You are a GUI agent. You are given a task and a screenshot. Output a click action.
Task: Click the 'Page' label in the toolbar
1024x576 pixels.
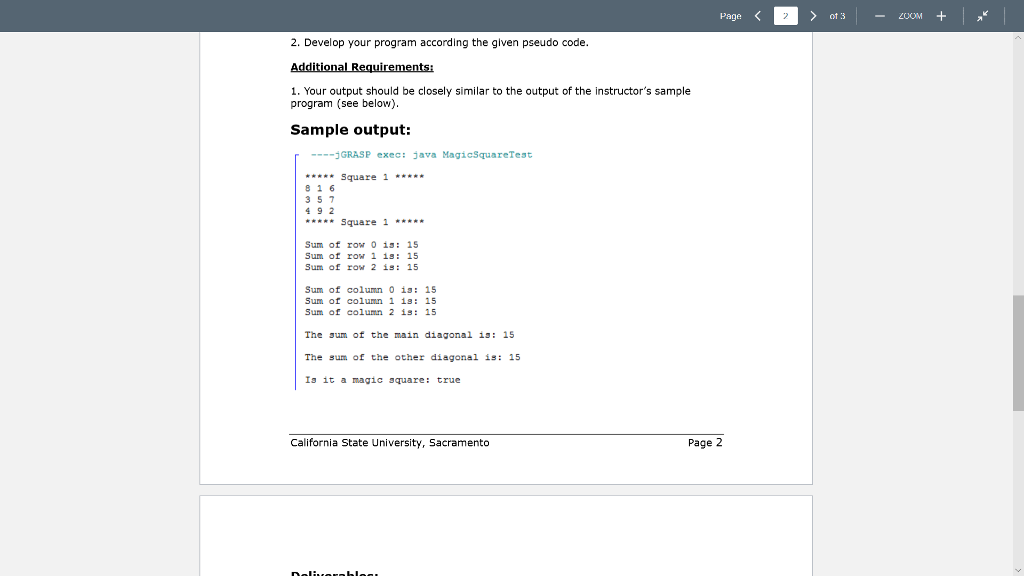(x=730, y=16)
